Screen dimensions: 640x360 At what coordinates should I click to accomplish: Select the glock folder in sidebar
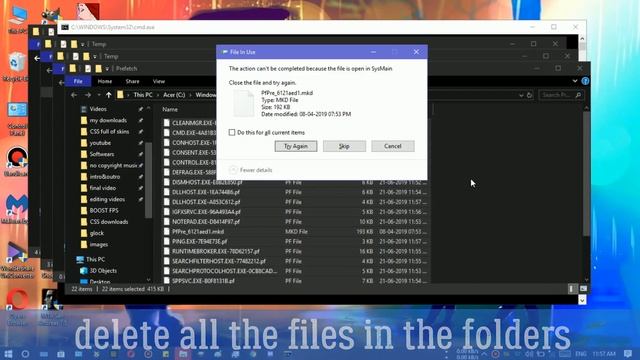[x=96, y=233]
